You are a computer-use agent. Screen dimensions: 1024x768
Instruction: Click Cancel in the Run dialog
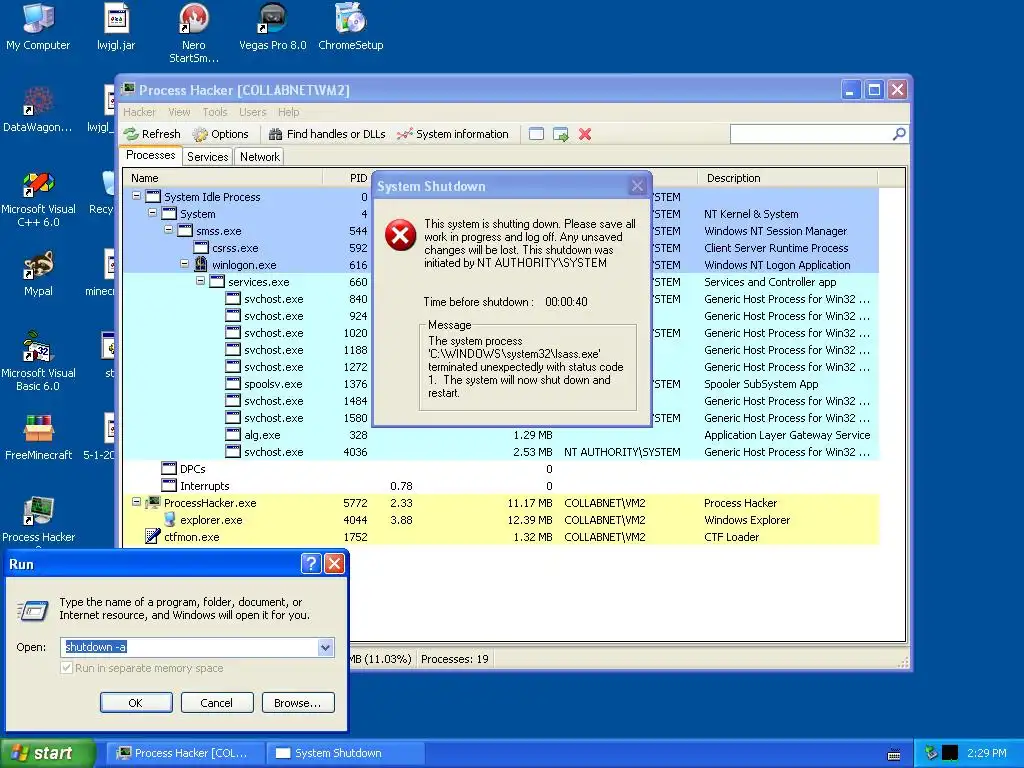pos(217,703)
